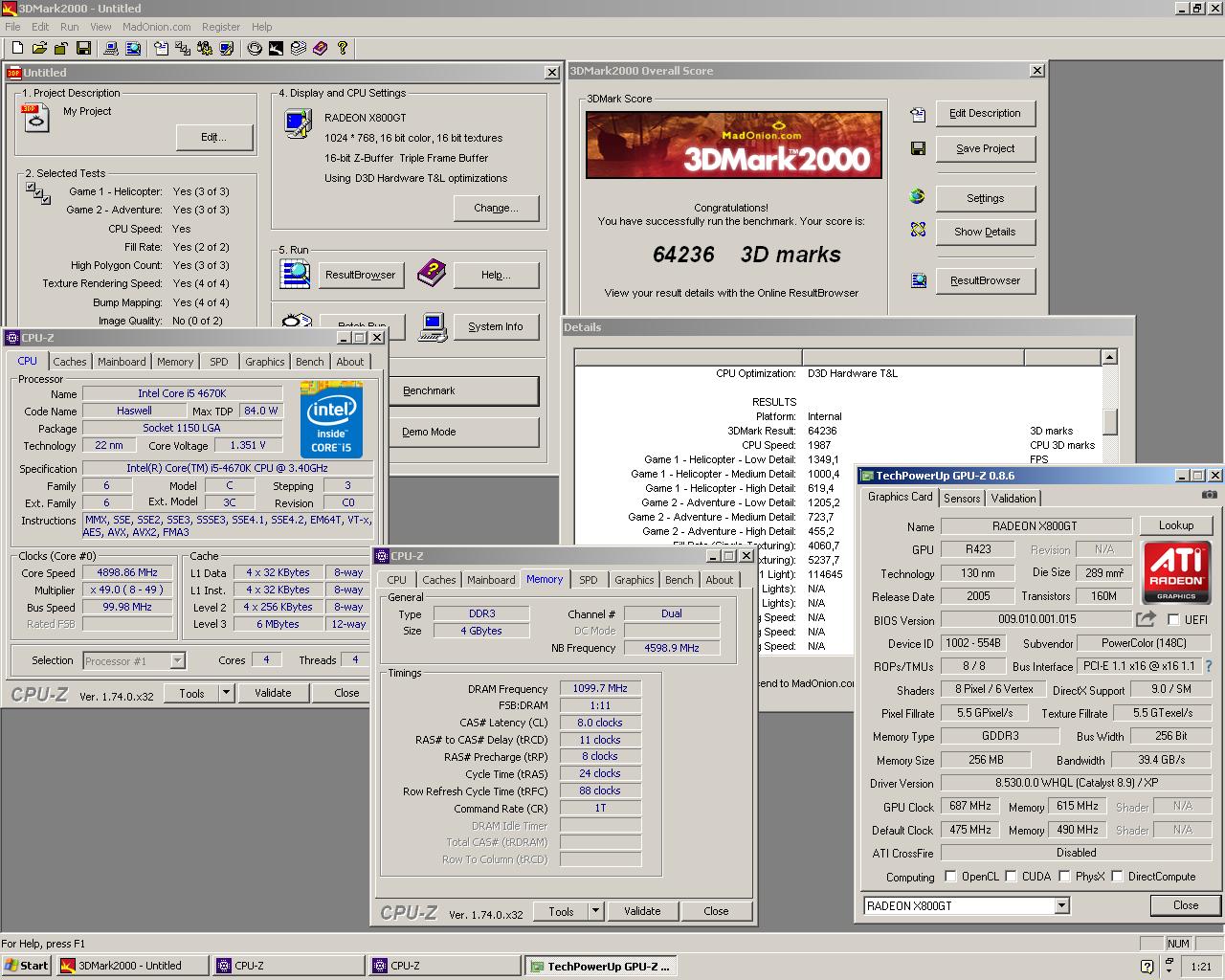Enable the PhysX checkbox

1063,876
